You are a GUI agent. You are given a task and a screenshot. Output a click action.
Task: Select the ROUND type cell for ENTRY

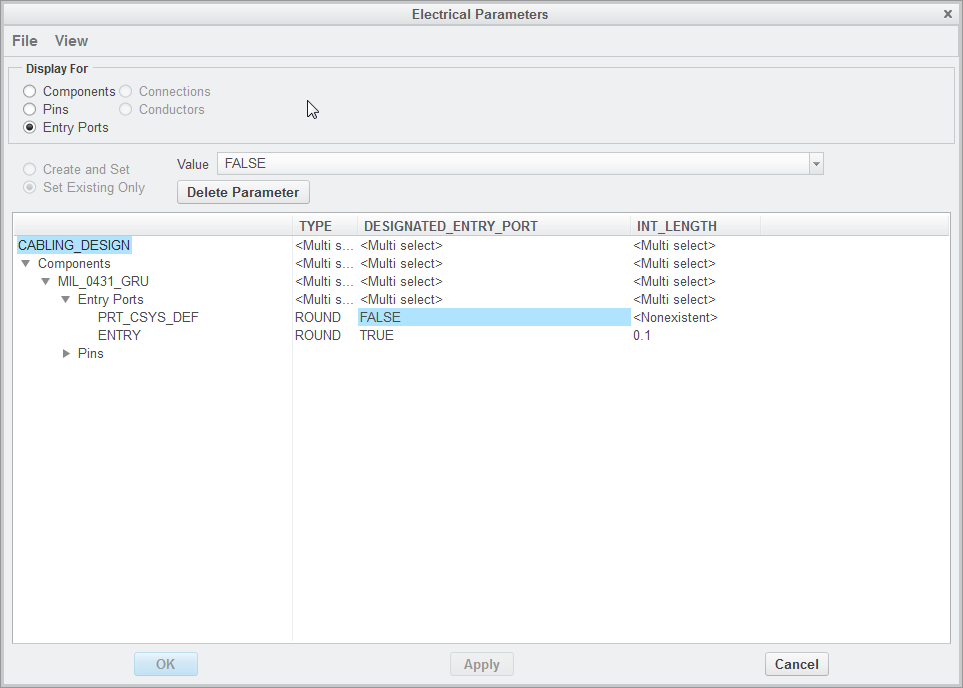pyautogui.click(x=318, y=335)
